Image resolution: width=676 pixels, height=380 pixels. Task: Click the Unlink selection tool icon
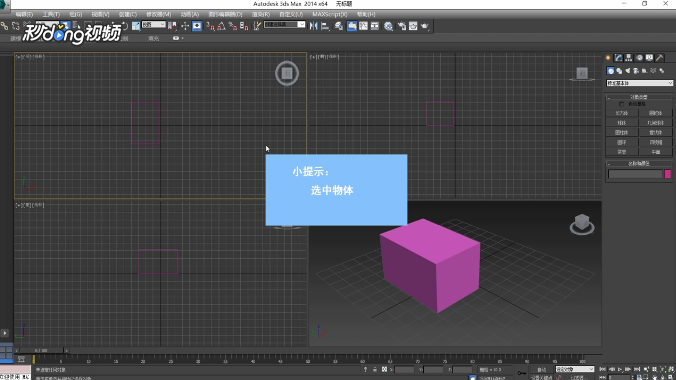pyautogui.click(x=16, y=26)
